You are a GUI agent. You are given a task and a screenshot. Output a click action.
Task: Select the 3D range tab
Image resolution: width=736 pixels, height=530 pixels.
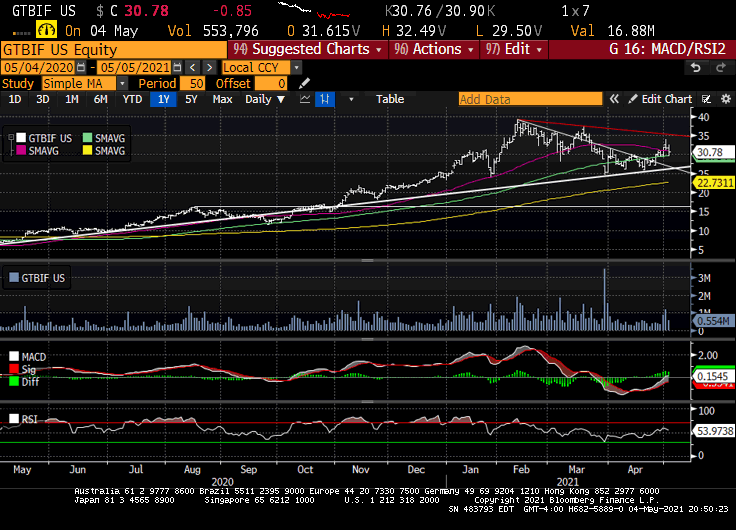pos(43,99)
